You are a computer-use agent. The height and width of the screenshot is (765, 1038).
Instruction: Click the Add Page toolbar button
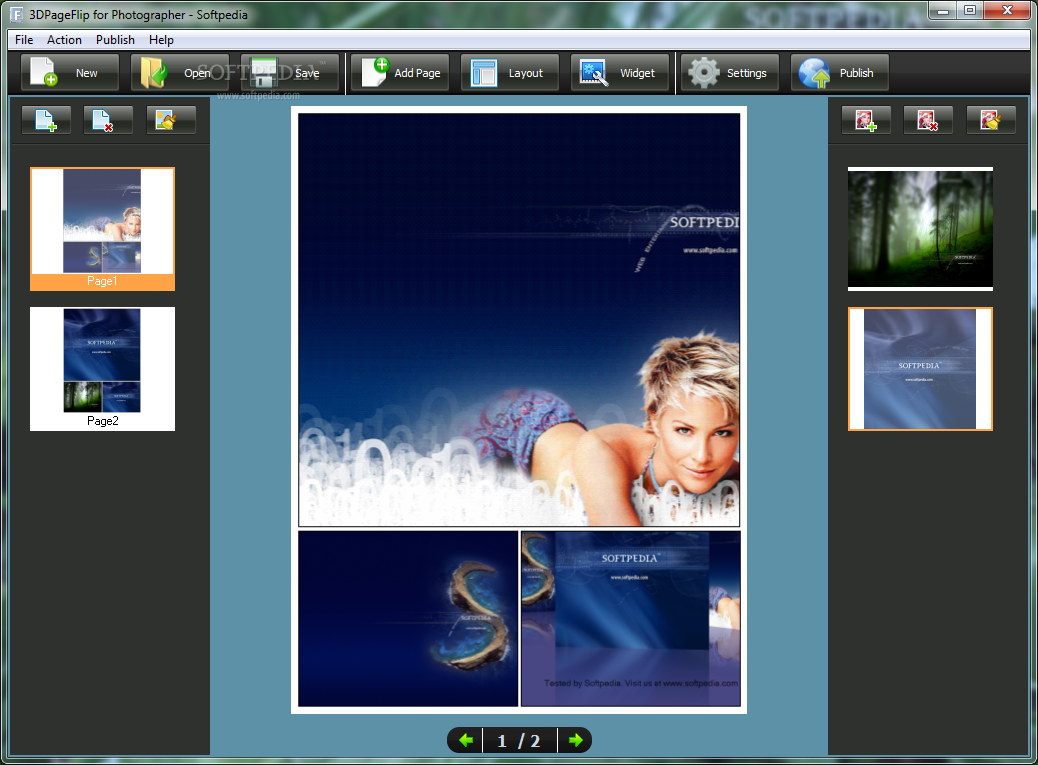click(x=400, y=73)
